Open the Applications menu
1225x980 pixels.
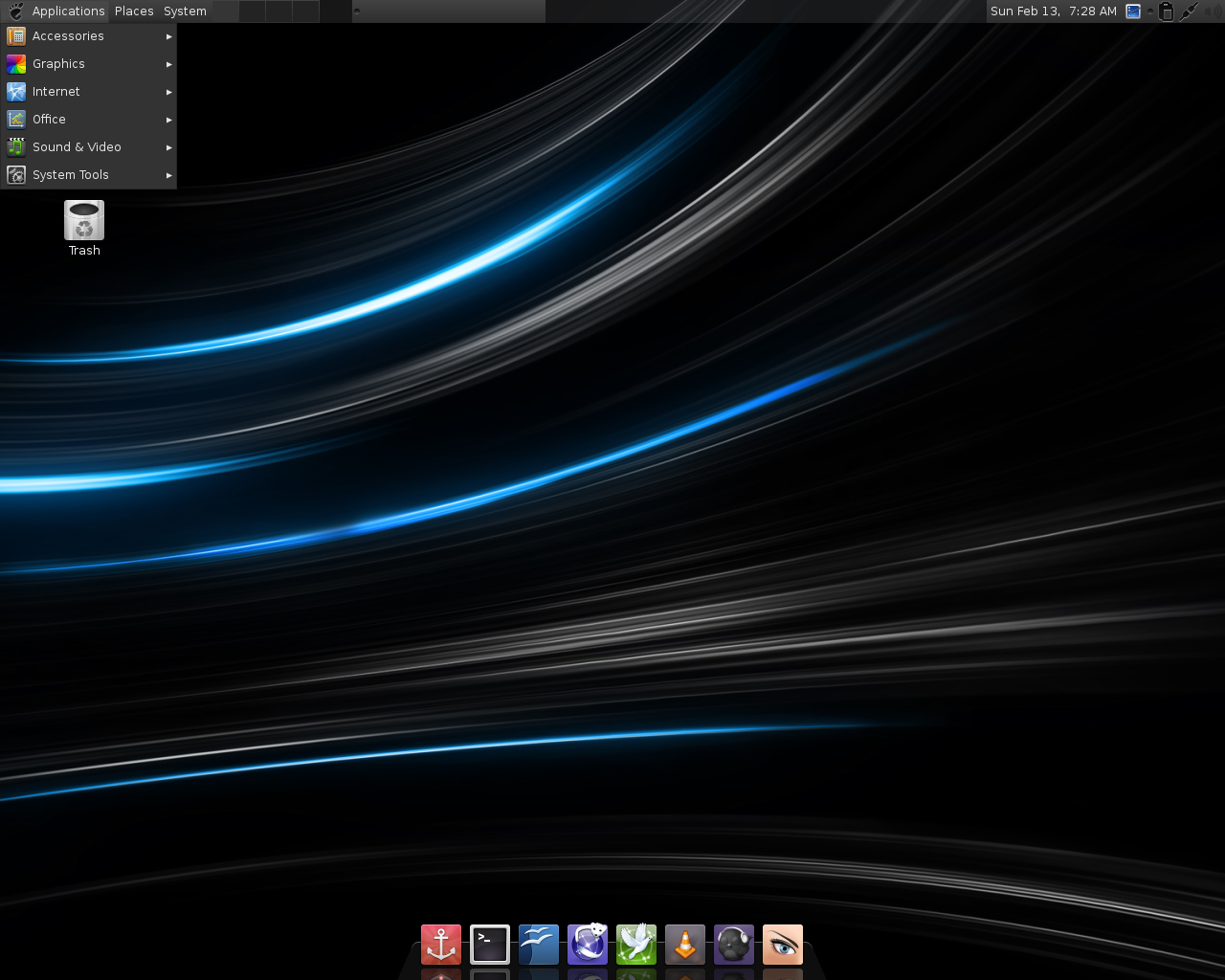click(68, 11)
